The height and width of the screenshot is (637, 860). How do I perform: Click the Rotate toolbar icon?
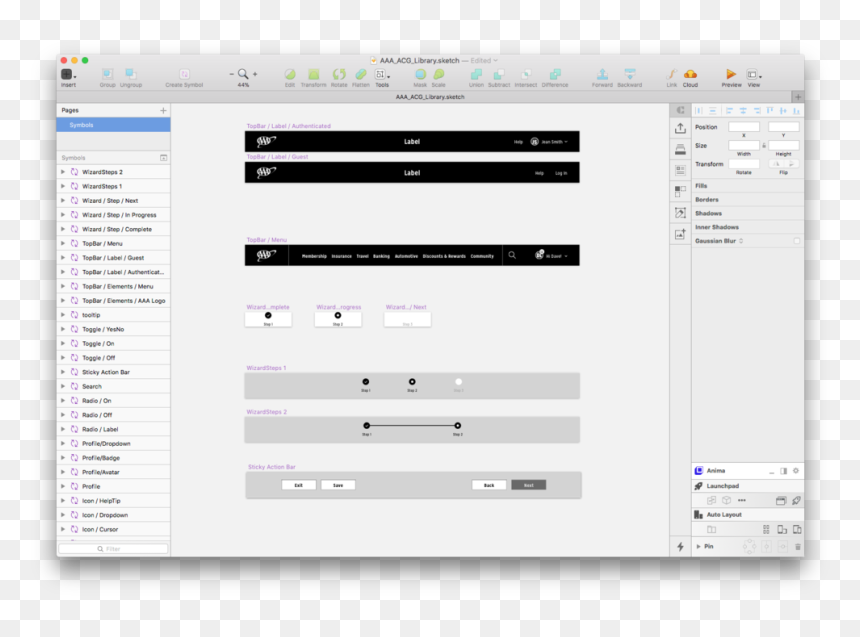(339, 74)
